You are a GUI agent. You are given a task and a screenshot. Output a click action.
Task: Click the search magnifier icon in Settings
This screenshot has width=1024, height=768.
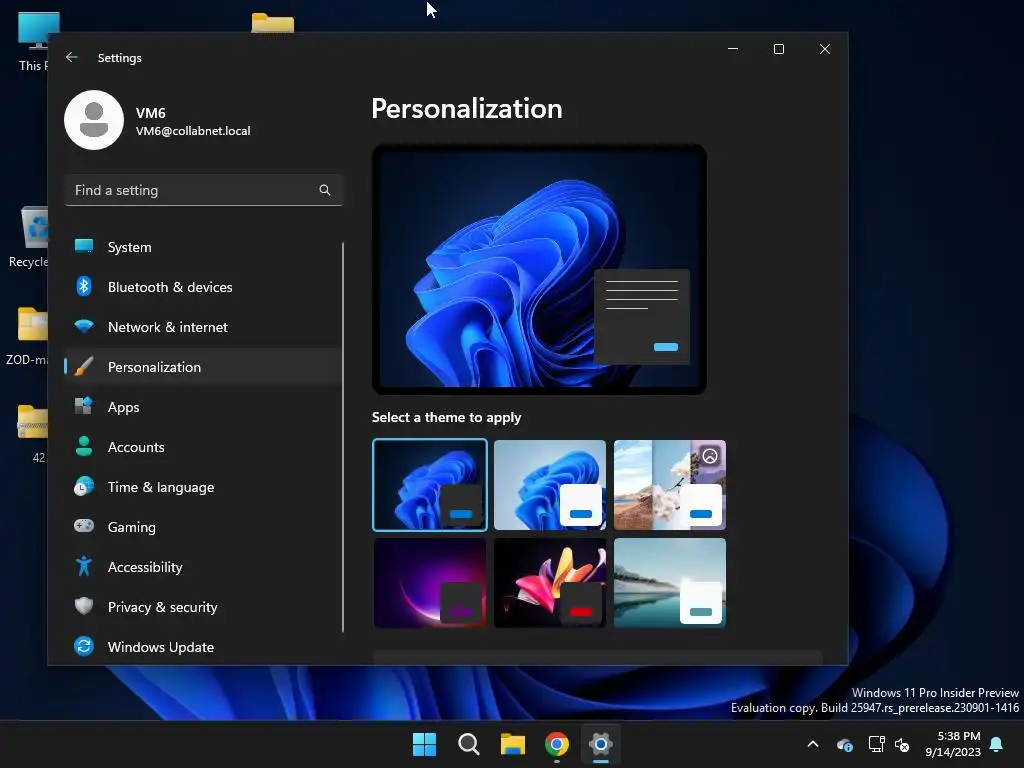(x=325, y=190)
